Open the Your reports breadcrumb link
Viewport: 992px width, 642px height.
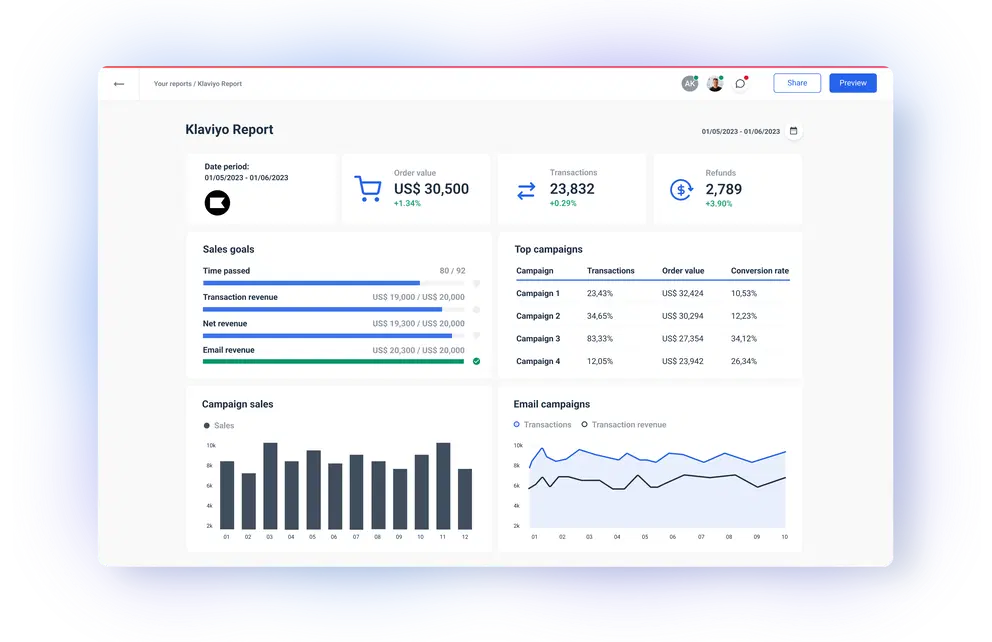(x=172, y=84)
